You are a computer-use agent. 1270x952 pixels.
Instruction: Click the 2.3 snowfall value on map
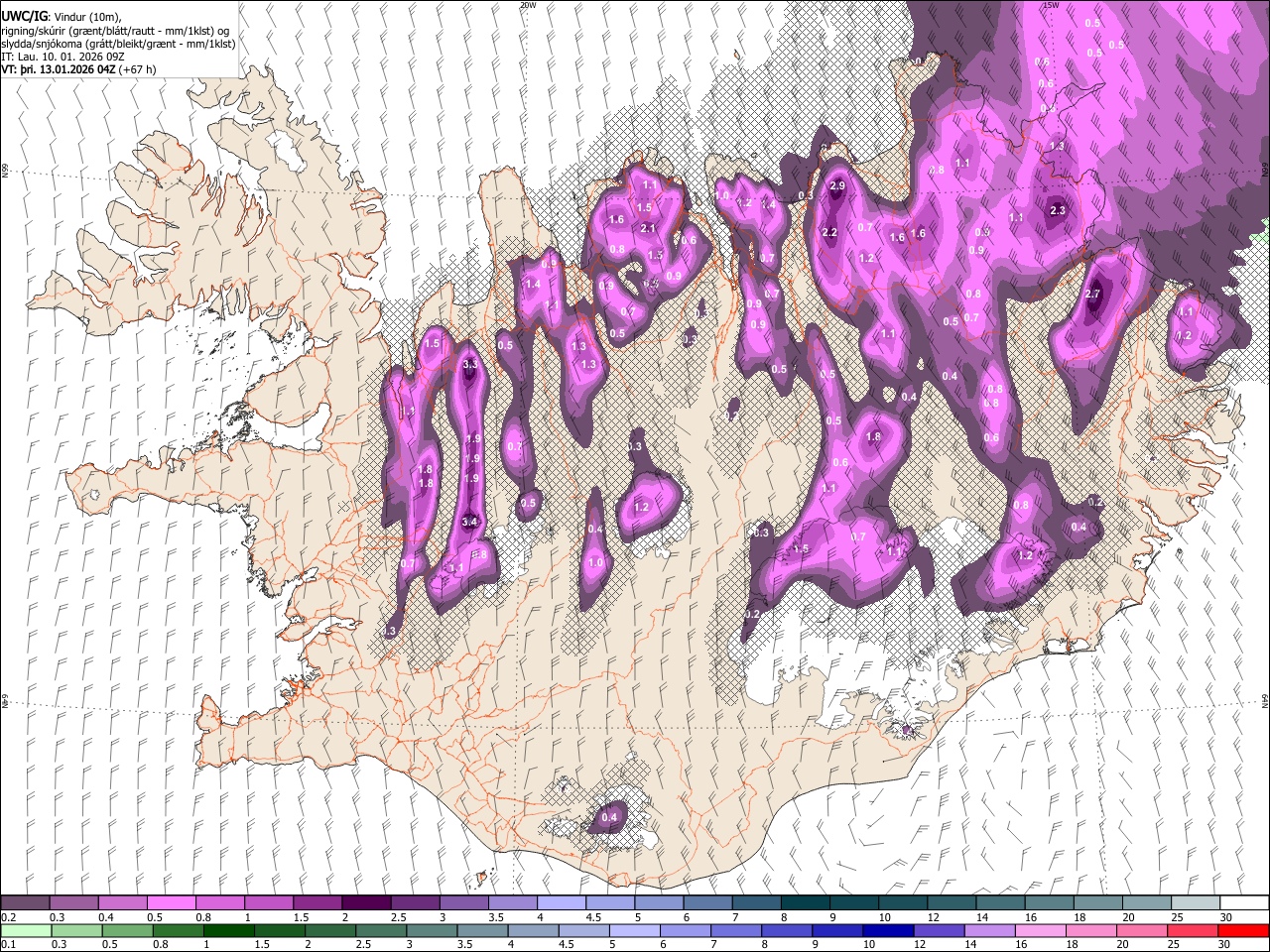[1058, 209]
